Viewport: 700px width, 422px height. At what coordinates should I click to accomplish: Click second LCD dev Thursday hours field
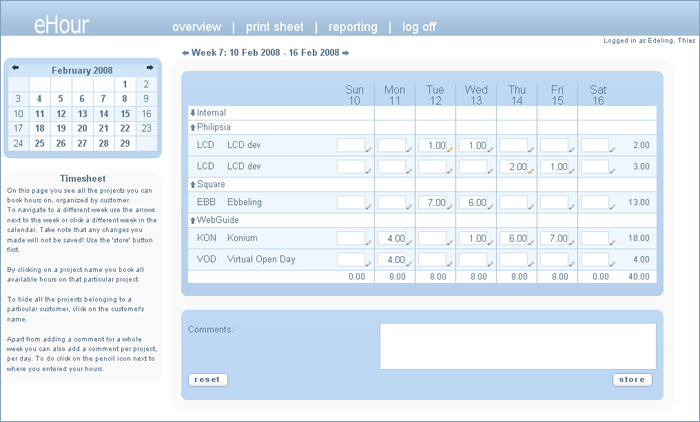coord(513,167)
